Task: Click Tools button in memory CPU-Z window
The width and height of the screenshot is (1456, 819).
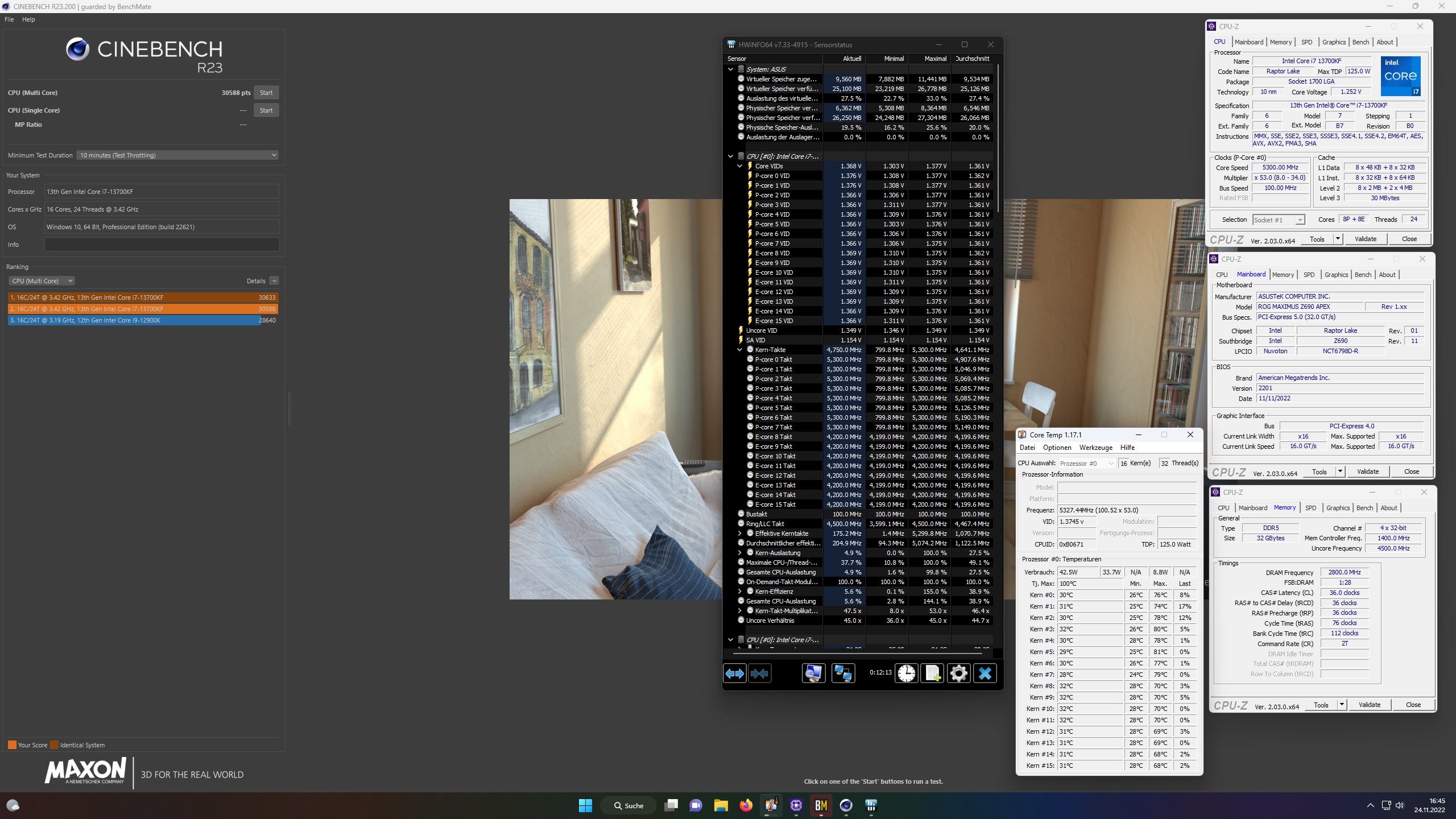Action: (x=1321, y=705)
